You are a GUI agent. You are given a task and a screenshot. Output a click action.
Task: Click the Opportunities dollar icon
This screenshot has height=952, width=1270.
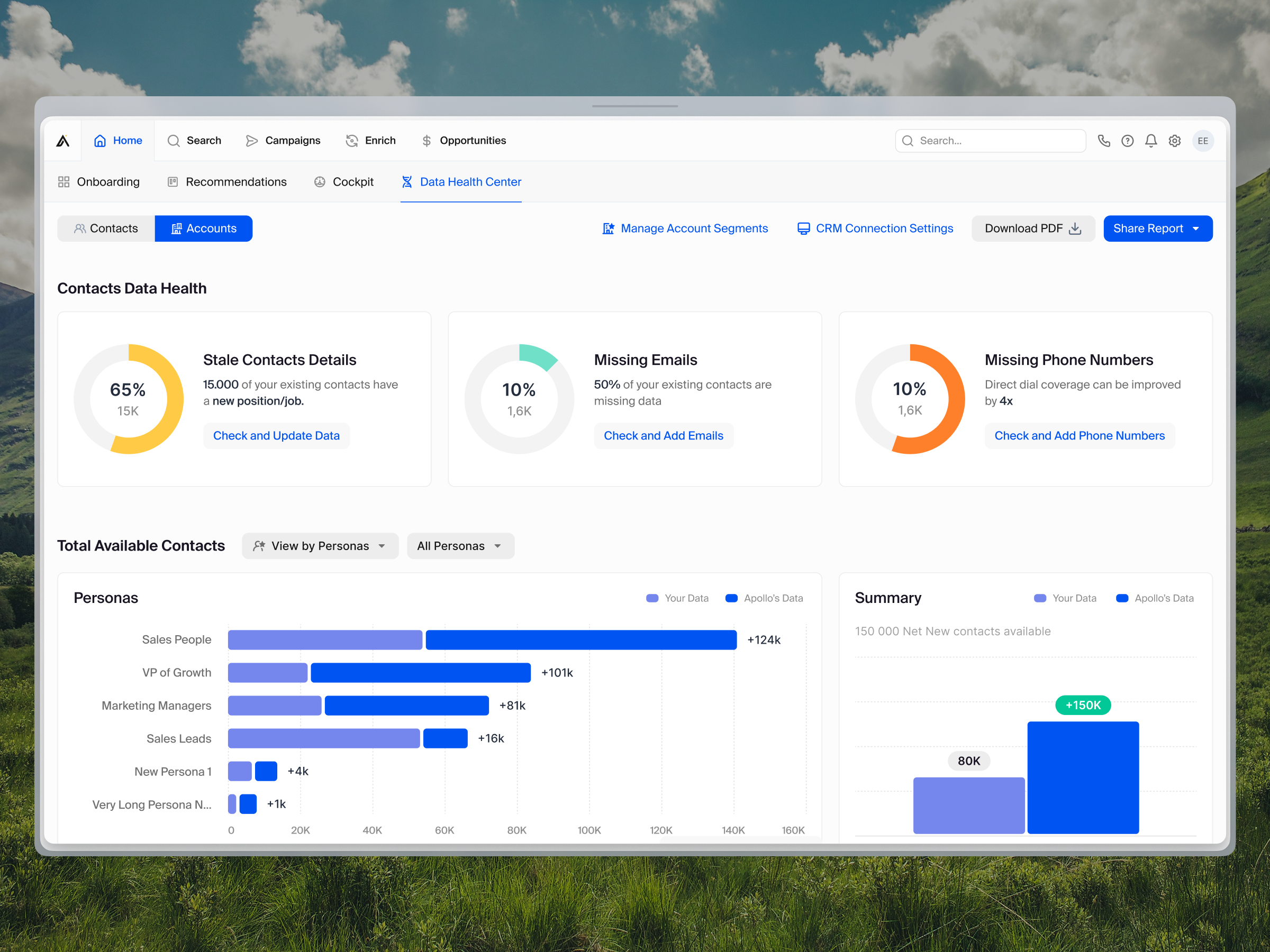coord(426,141)
